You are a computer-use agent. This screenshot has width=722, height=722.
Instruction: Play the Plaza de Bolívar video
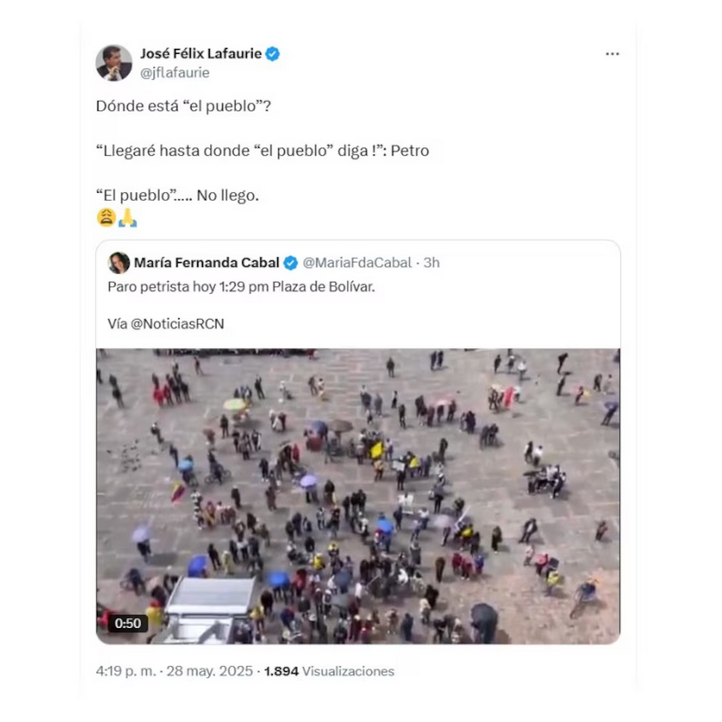click(358, 496)
